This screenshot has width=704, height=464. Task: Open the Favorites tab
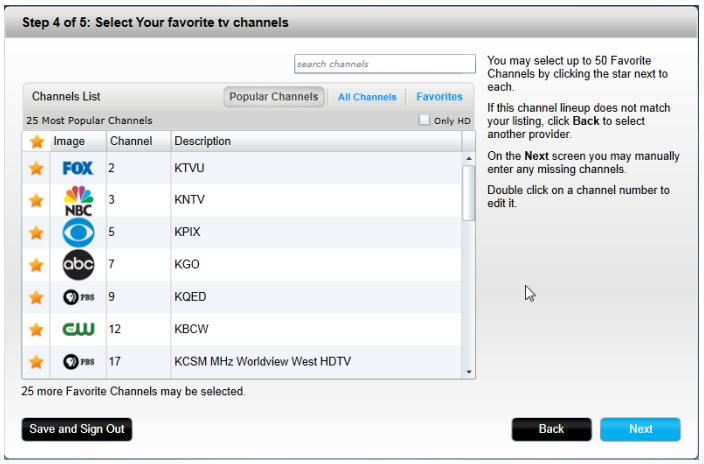pyautogui.click(x=439, y=97)
